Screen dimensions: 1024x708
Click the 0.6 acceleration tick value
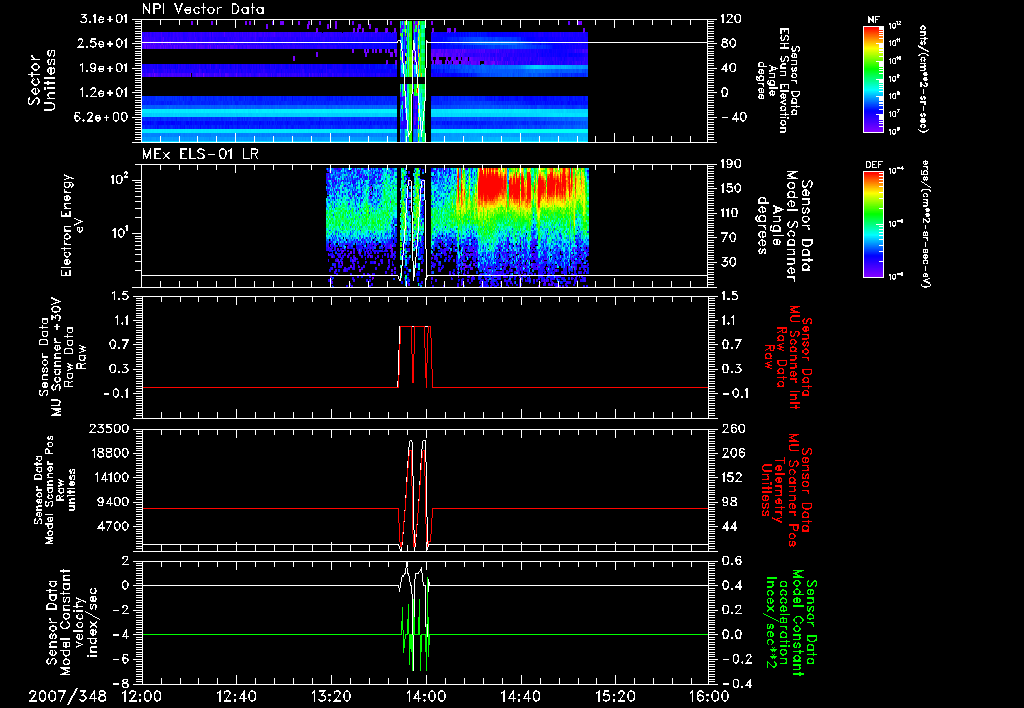(x=731, y=561)
